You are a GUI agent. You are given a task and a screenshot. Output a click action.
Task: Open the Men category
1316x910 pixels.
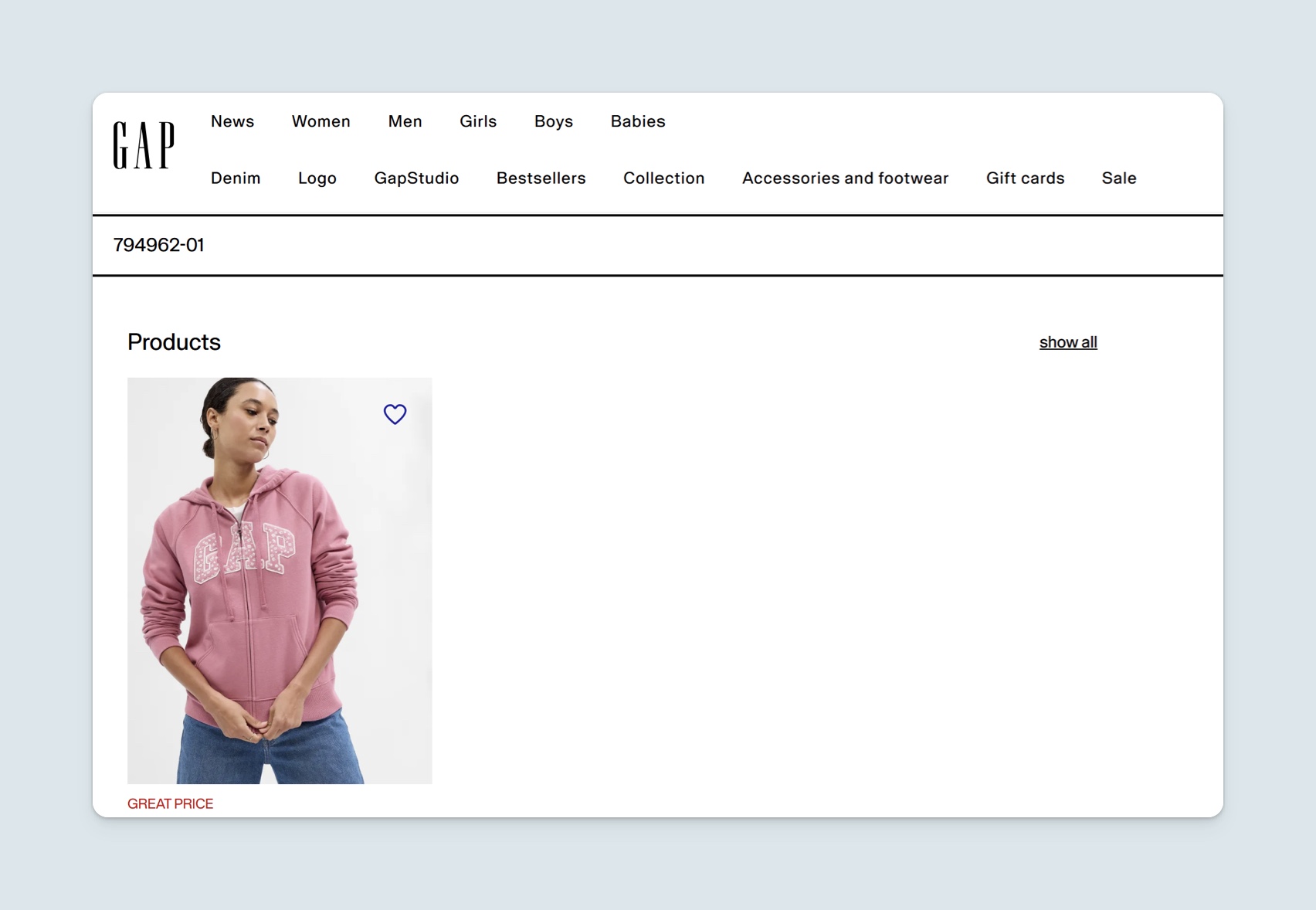point(405,121)
